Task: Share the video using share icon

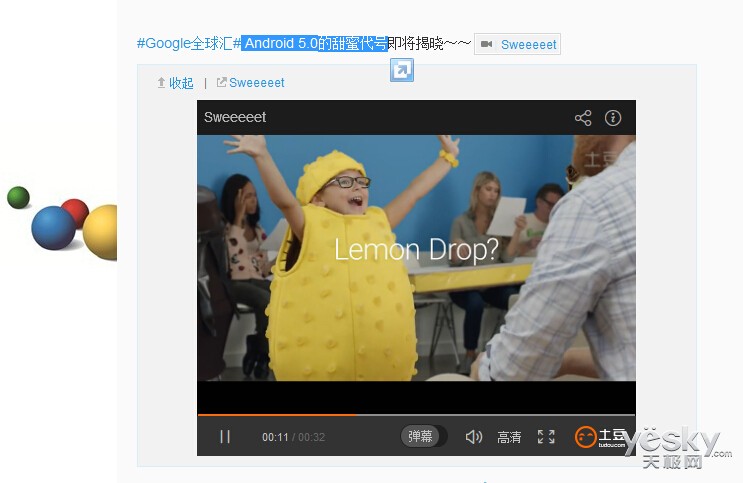Action: point(583,118)
